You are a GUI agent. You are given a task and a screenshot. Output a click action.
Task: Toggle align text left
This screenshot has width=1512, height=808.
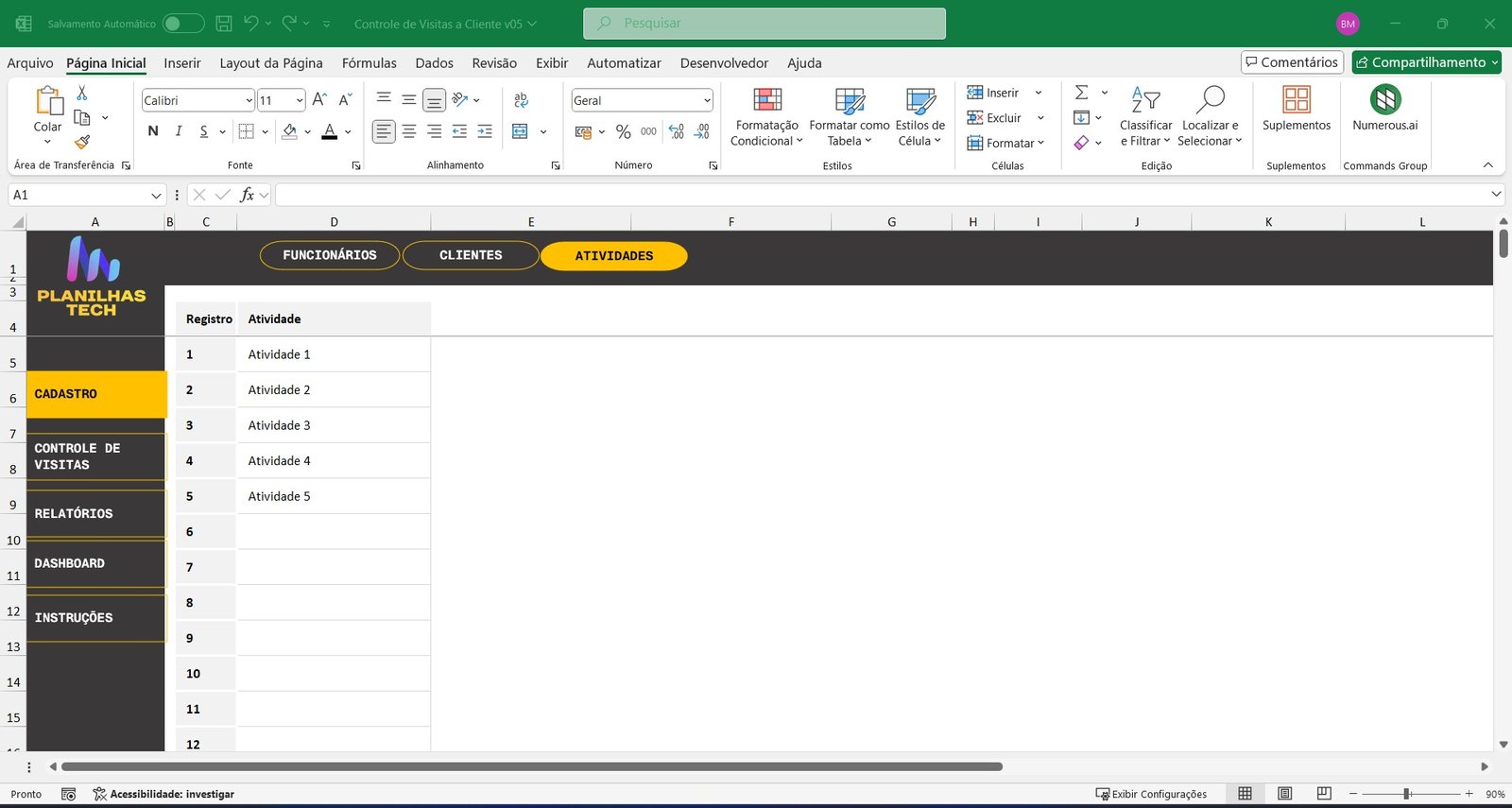[384, 132]
